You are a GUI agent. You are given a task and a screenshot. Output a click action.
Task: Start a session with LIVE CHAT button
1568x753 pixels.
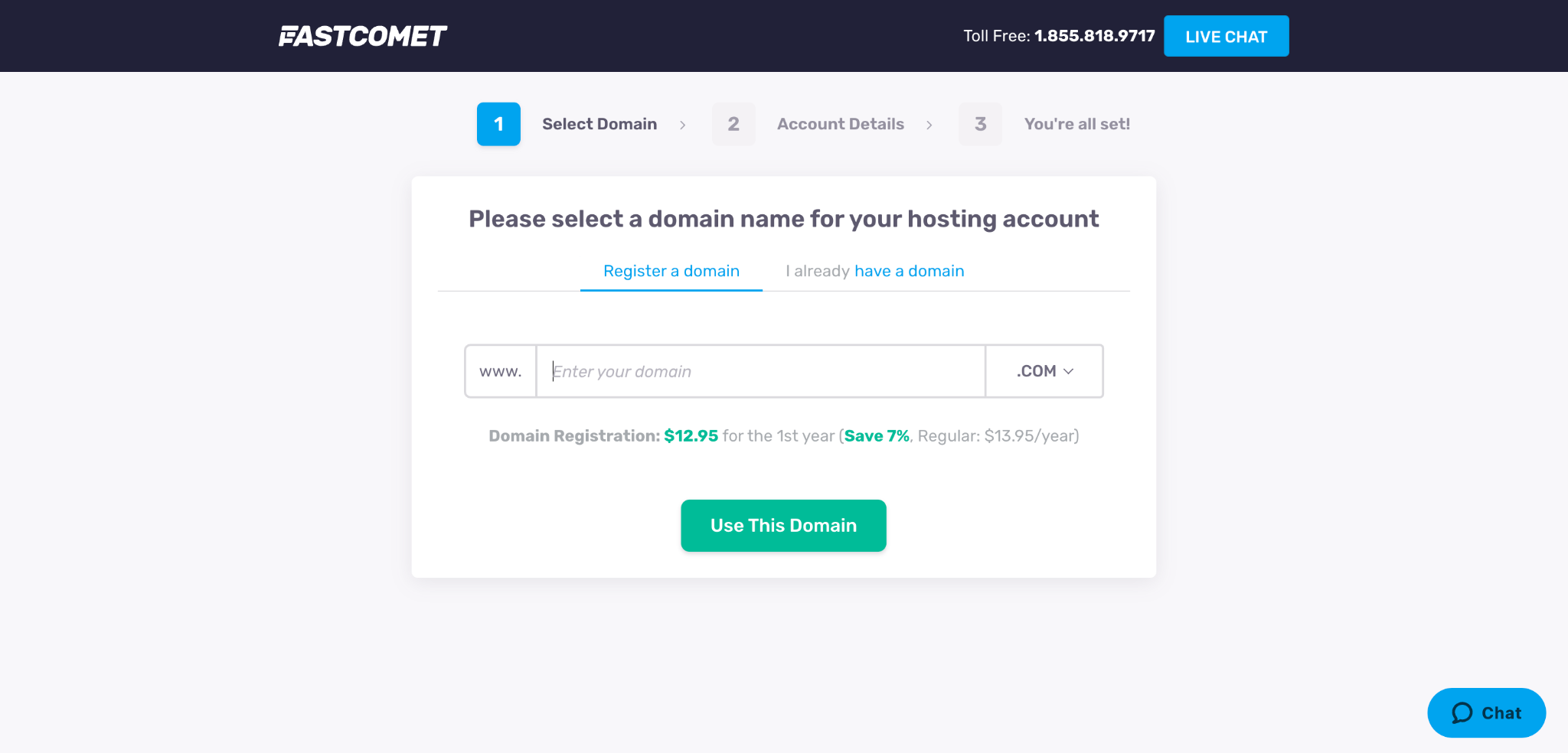1226,36
